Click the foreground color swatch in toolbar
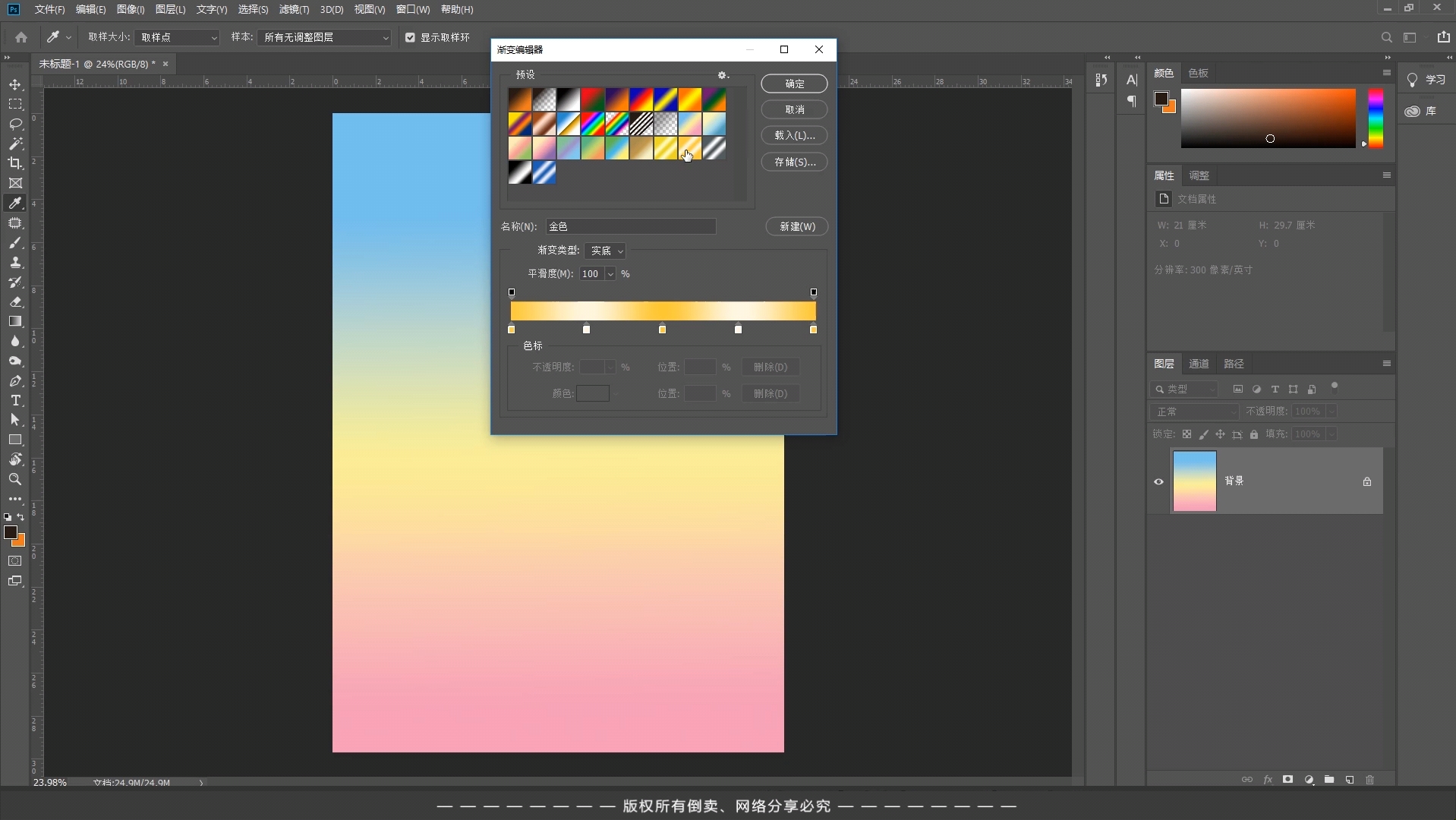Viewport: 1456px width, 820px height. click(x=11, y=532)
